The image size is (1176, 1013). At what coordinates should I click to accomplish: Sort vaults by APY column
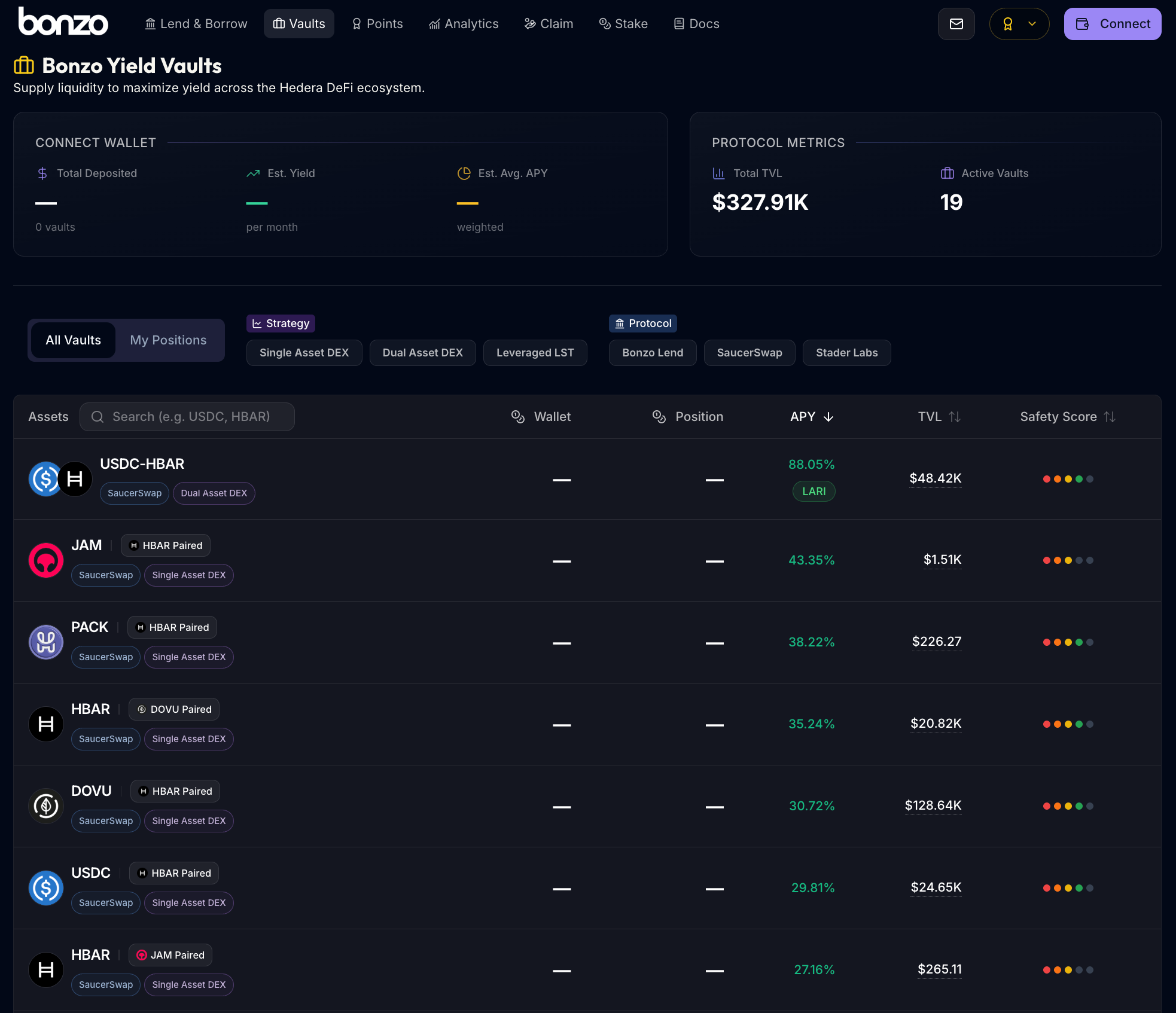[x=811, y=417]
